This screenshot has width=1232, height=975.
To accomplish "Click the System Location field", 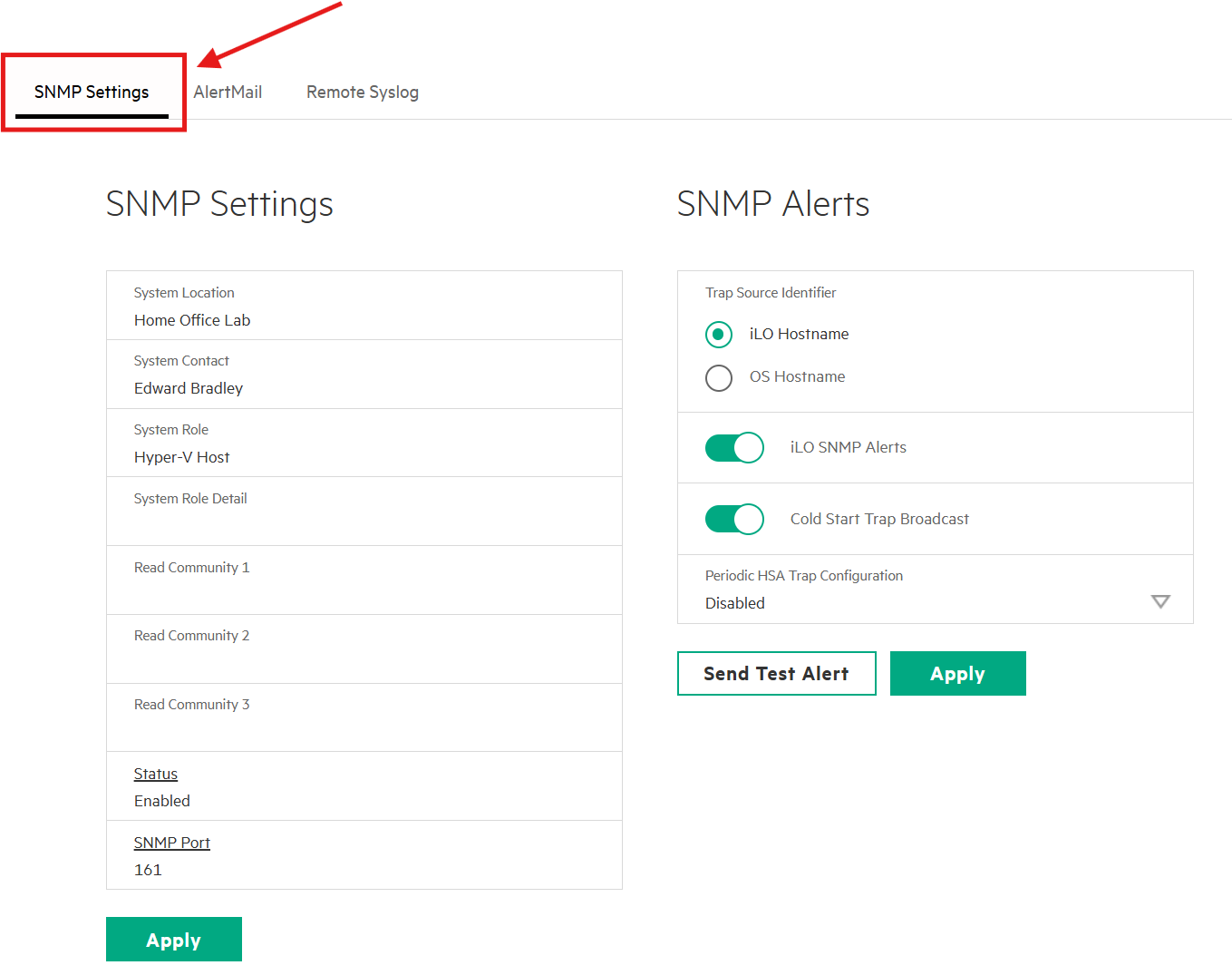I will (x=363, y=320).
